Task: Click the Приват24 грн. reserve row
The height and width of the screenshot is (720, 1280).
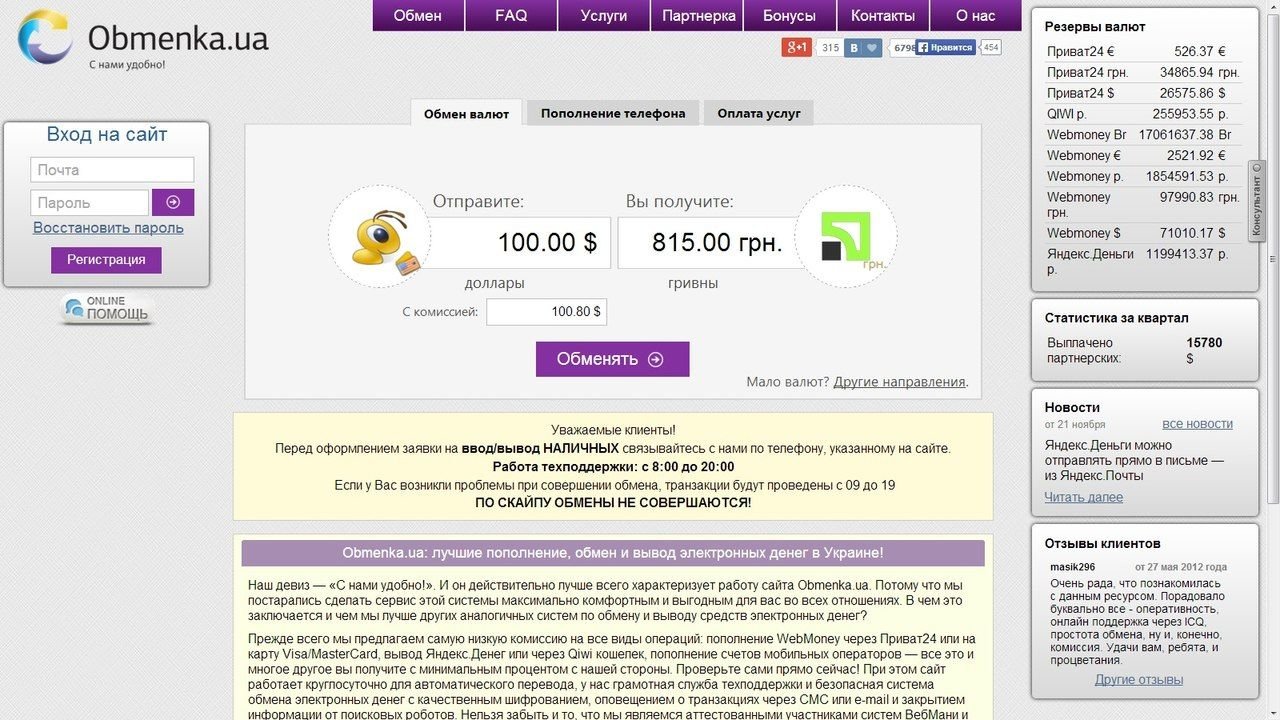Action: [1144, 73]
